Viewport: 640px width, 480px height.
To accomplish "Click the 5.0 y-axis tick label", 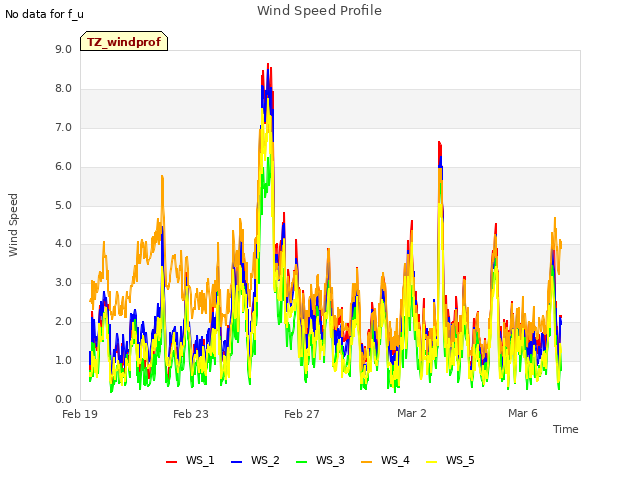I will pyautogui.click(x=63, y=205).
